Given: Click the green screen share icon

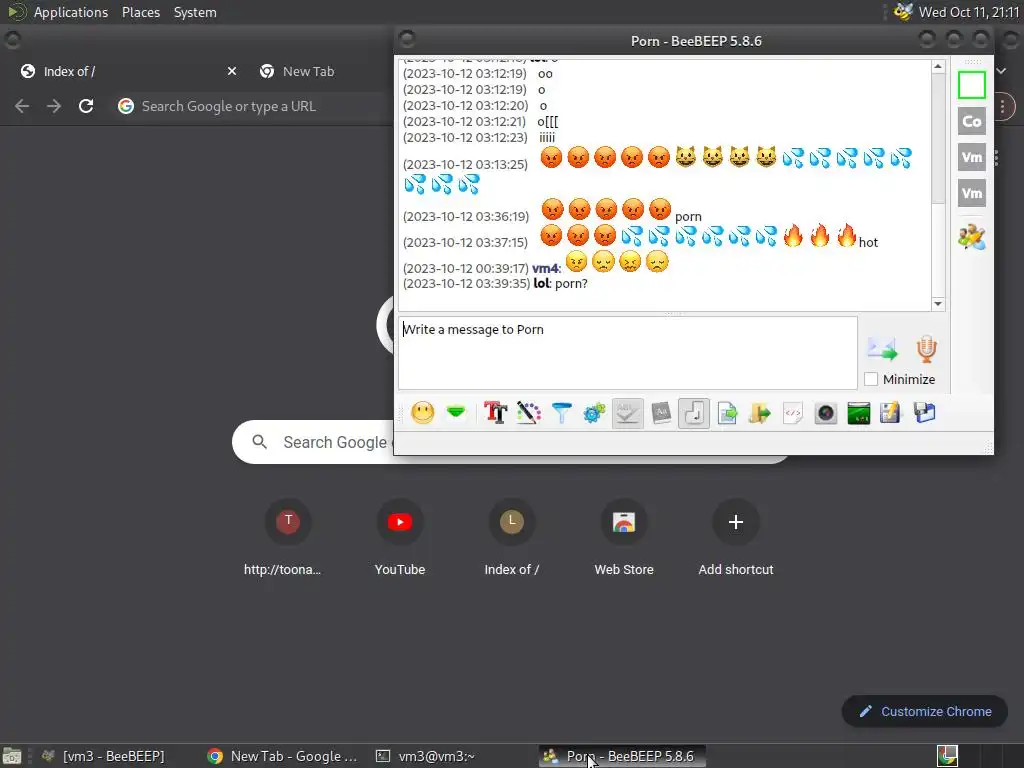Looking at the screenshot, I should click(x=859, y=413).
